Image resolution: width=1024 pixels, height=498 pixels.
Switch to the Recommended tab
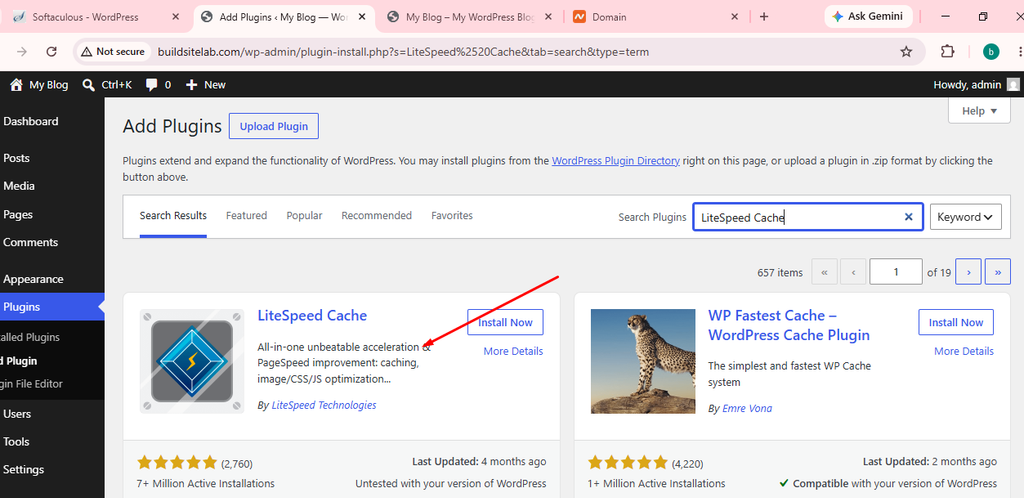tap(376, 215)
